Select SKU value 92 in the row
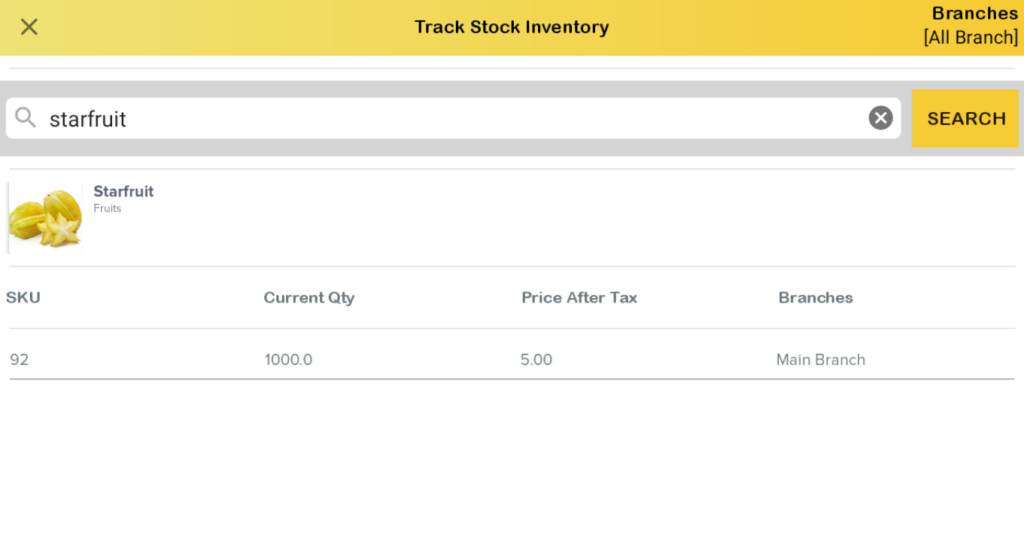Screen dimensions: 1024x554 [x=19, y=359]
